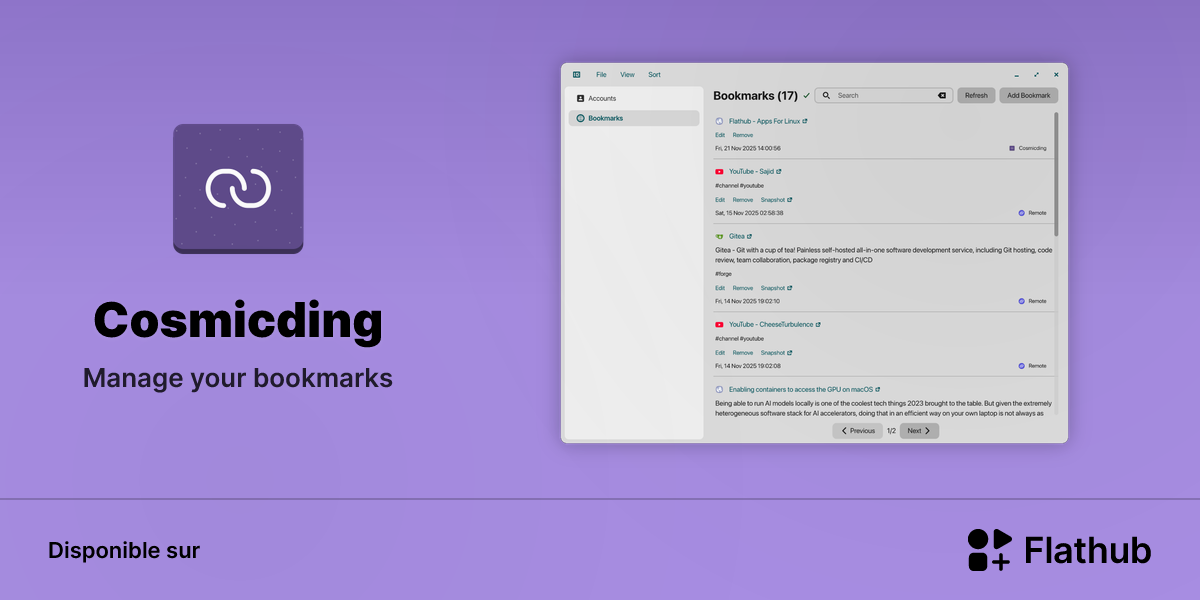Edit the Gitea bookmark
Screen dimensions: 1200x600
(x=720, y=288)
